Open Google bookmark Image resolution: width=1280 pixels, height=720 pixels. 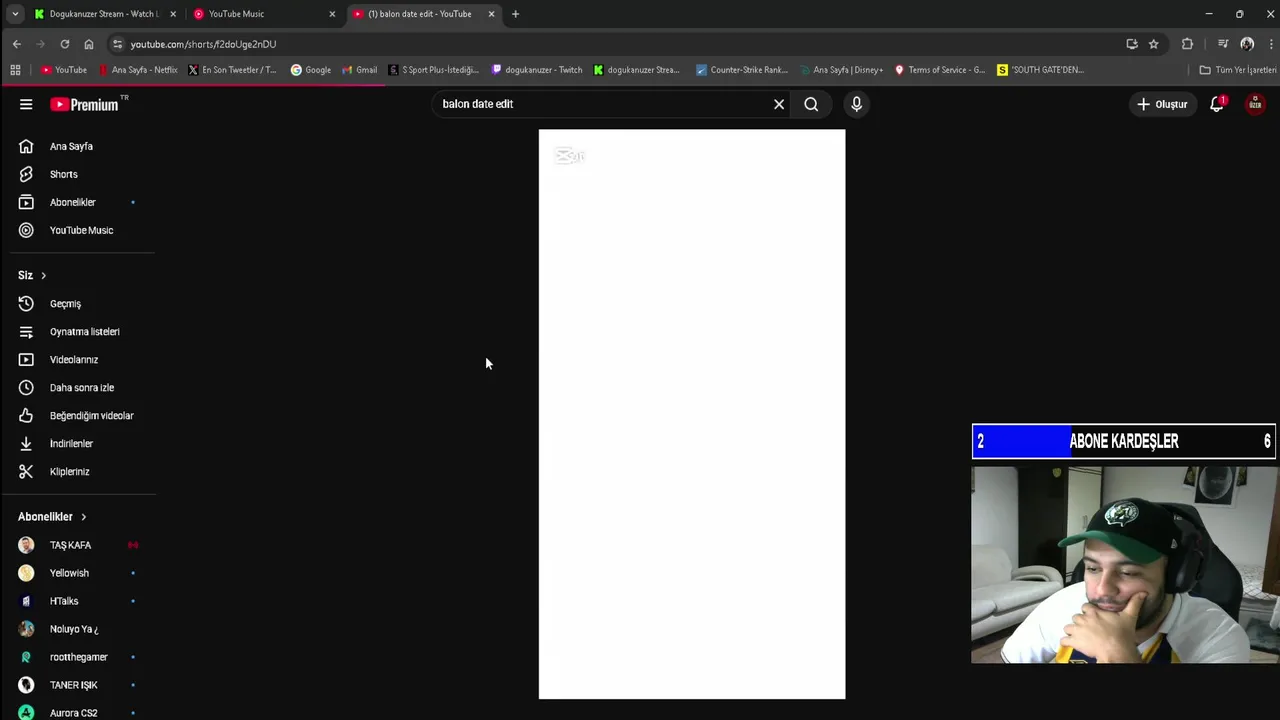tap(311, 70)
